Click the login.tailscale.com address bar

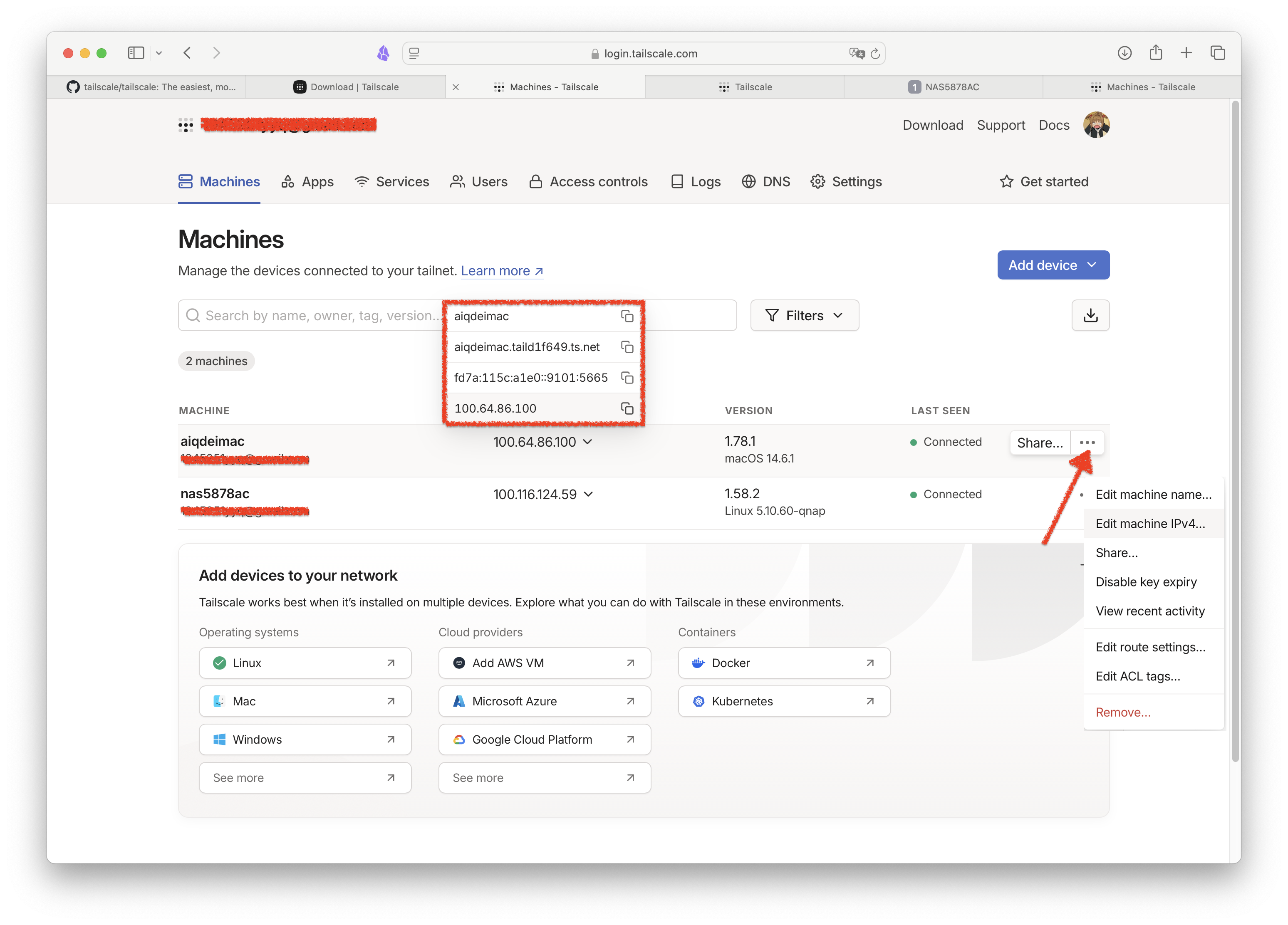[x=644, y=53]
